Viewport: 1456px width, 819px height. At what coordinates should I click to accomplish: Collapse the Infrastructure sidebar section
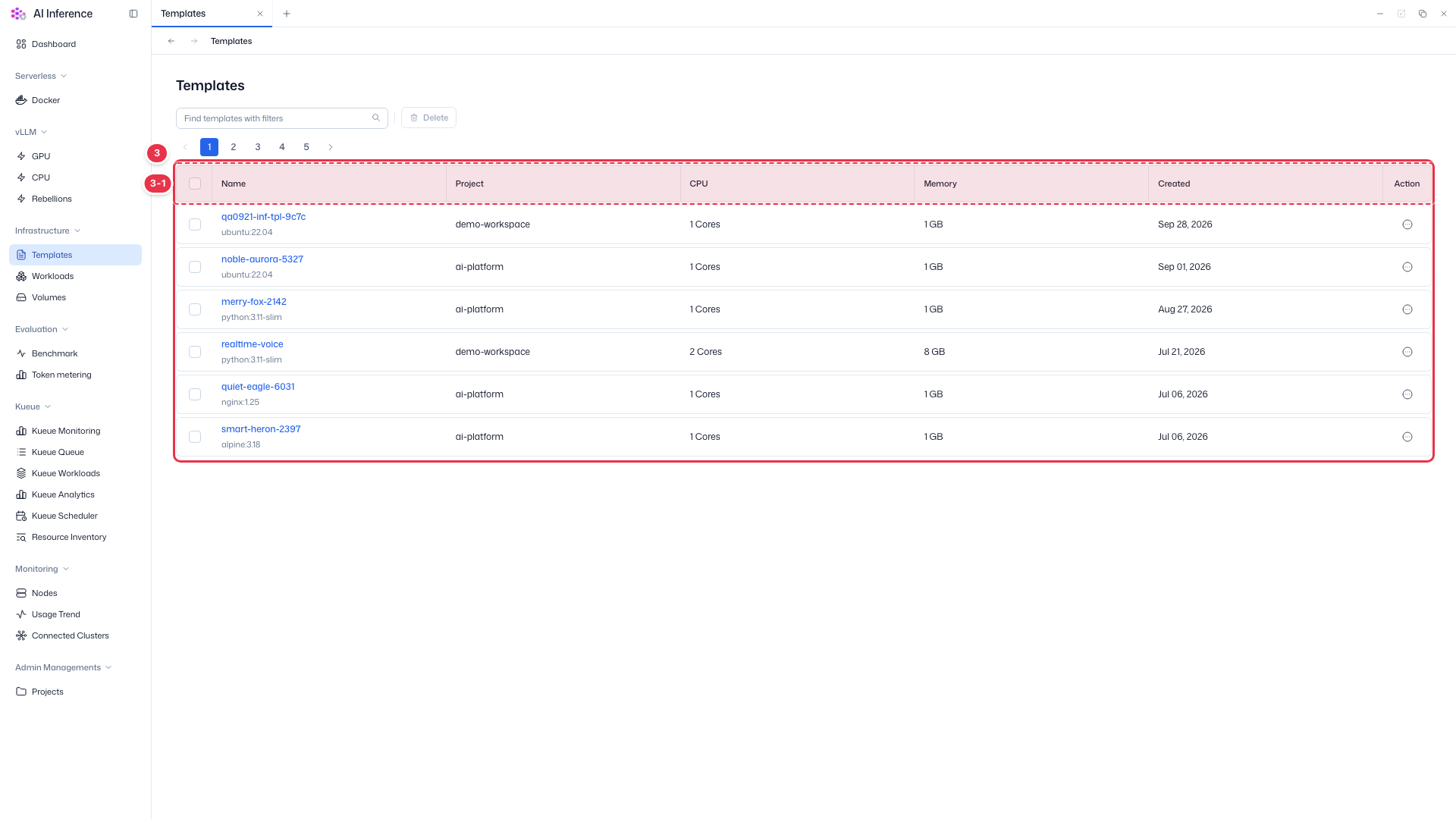point(48,231)
